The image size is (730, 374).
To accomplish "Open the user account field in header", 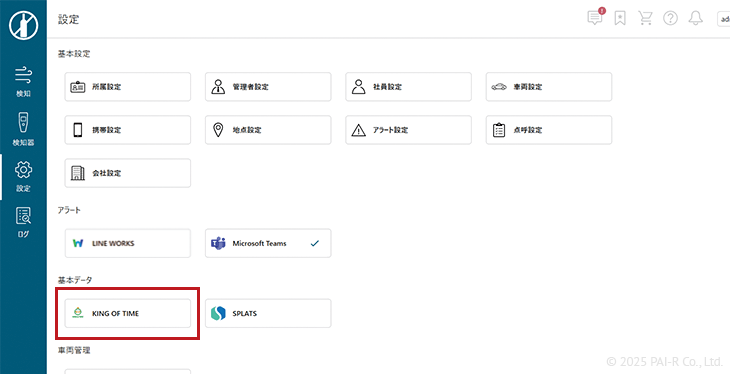I will click(723, 19).
